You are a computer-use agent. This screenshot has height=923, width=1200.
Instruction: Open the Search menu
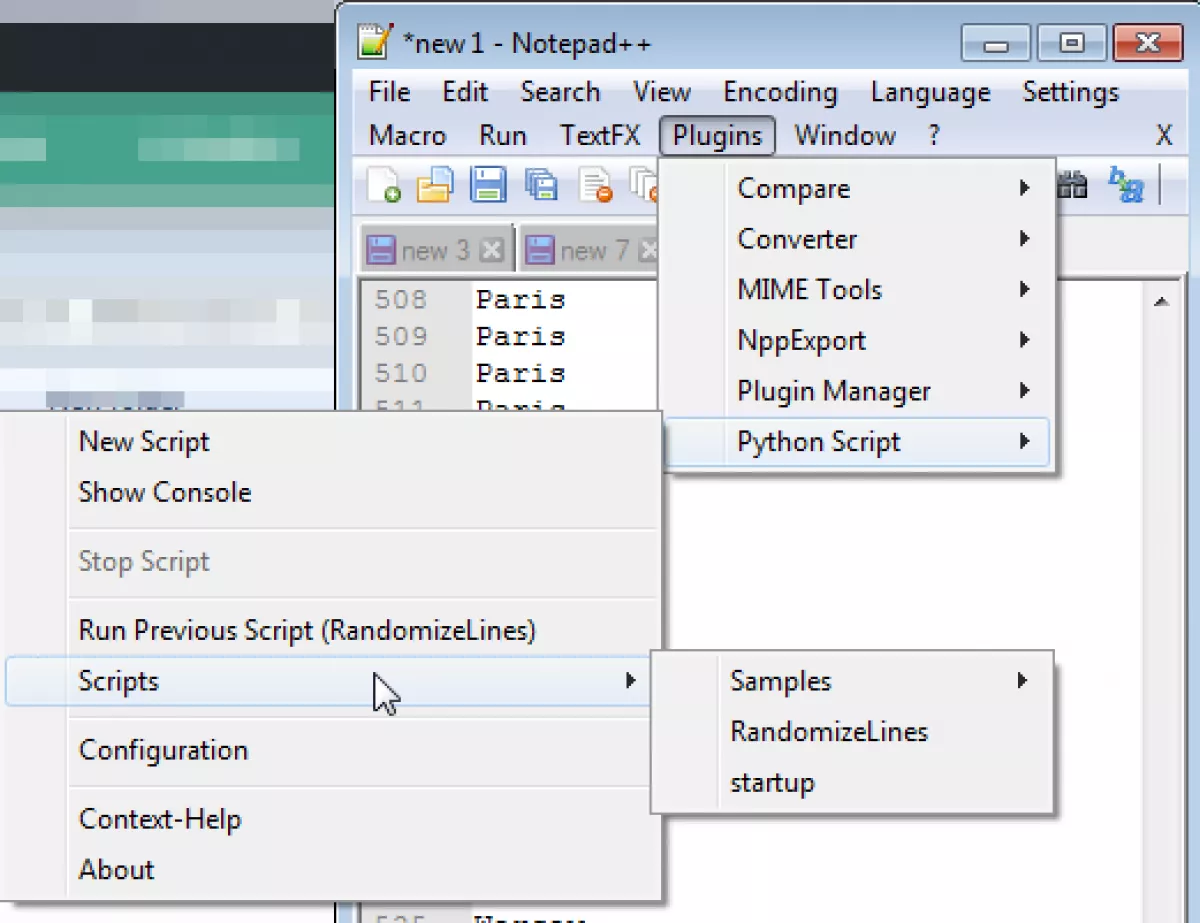coord(560,92)
